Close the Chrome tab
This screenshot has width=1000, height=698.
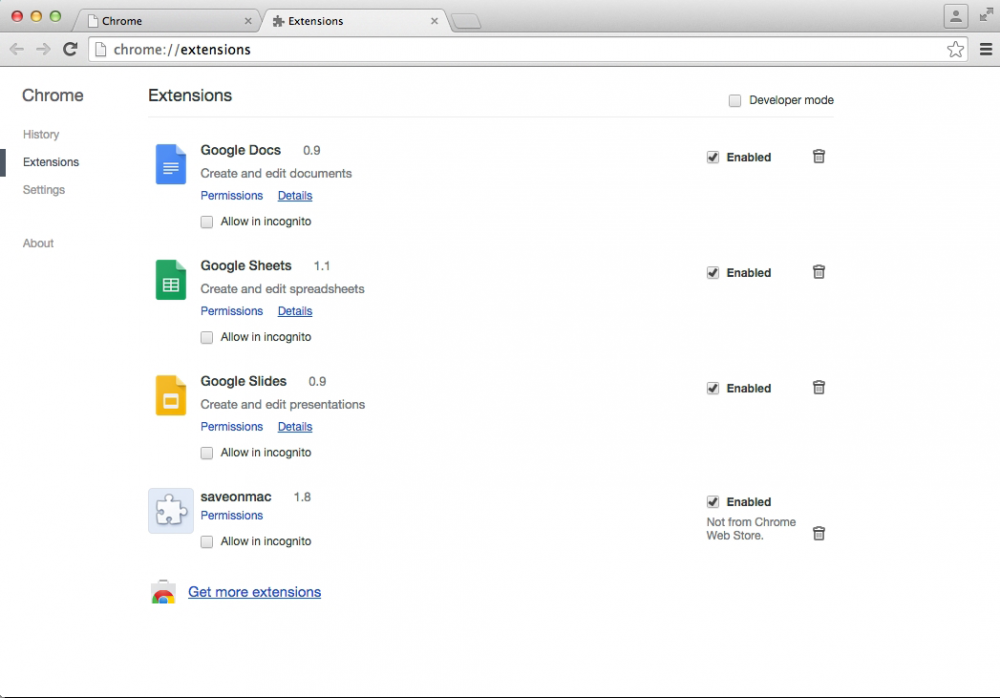248,21
